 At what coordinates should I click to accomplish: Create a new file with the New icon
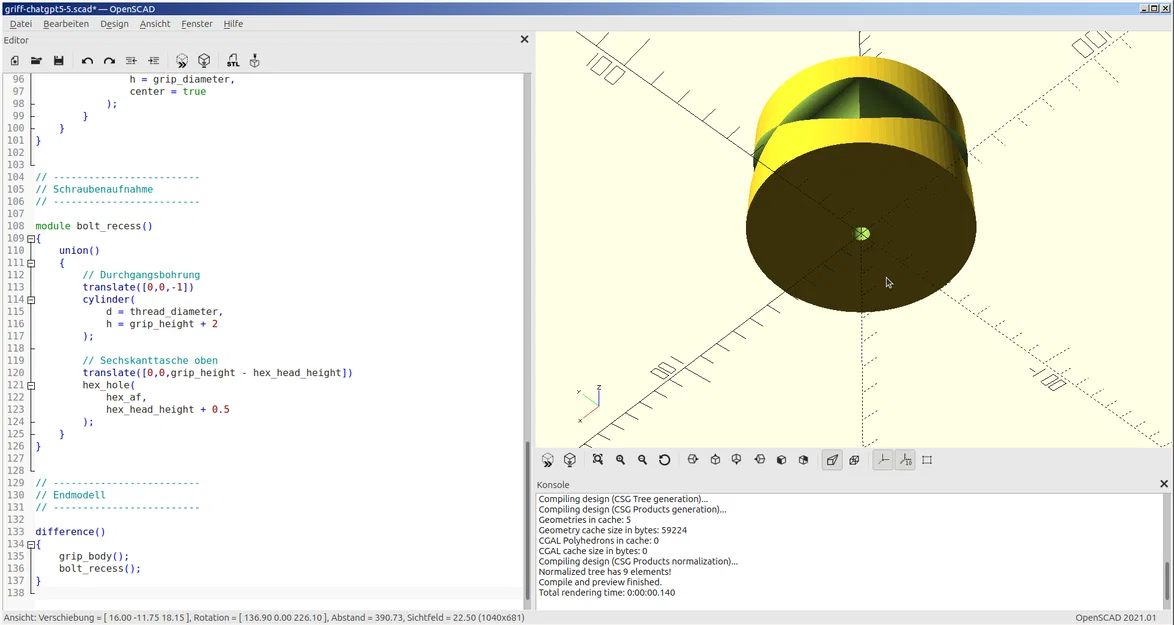[x=14, y=61]
